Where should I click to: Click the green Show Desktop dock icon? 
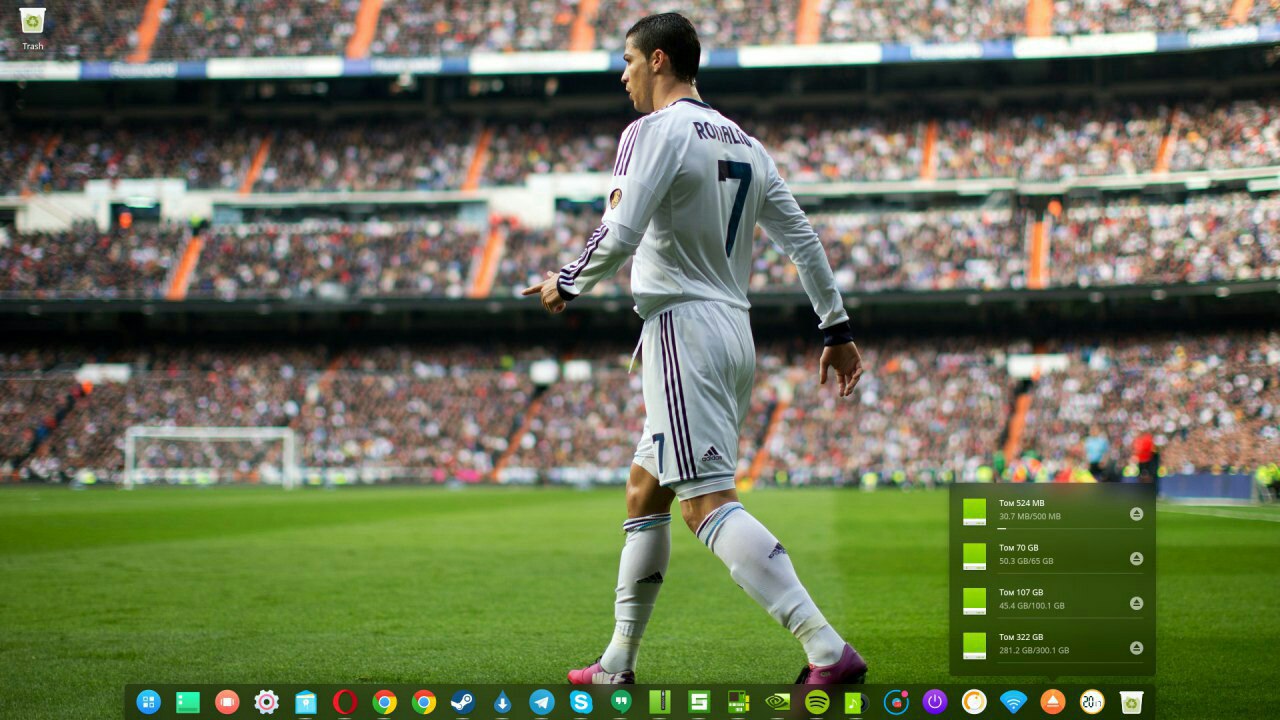tap(188, 702)
